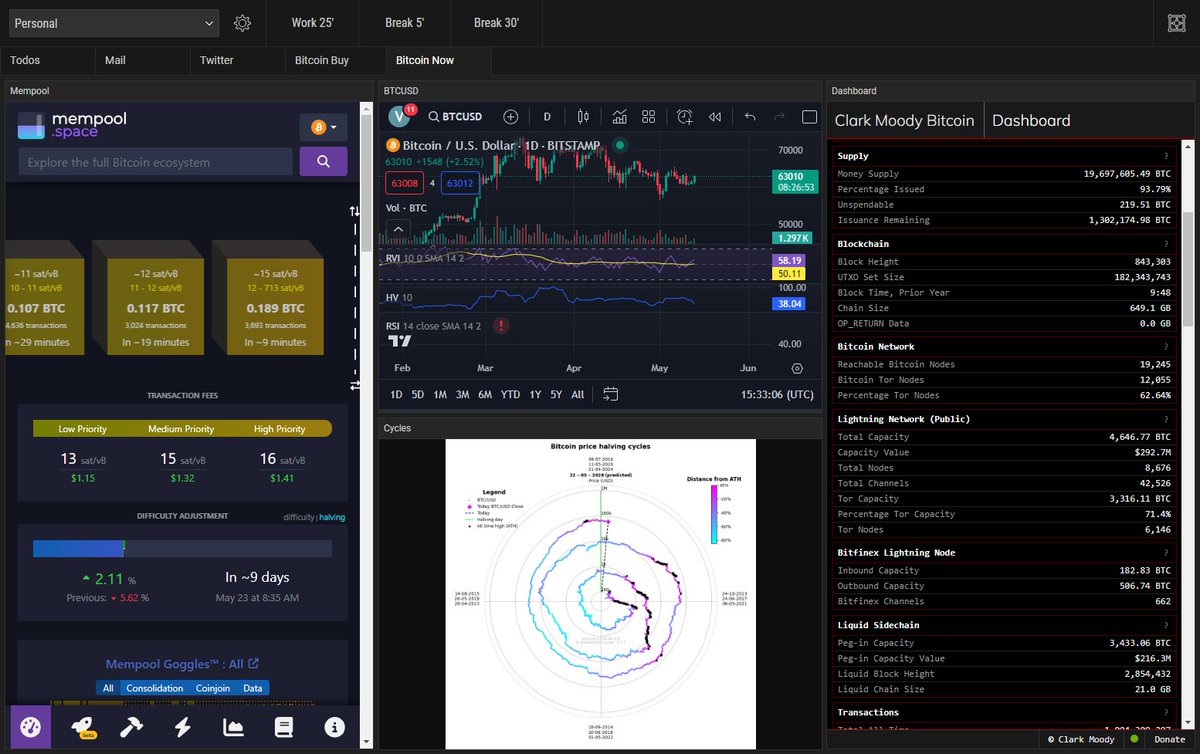This screenshot has height=754, width=1200.
Task: Click the red 63008 sell price button
Action: [x=404, y=183]
